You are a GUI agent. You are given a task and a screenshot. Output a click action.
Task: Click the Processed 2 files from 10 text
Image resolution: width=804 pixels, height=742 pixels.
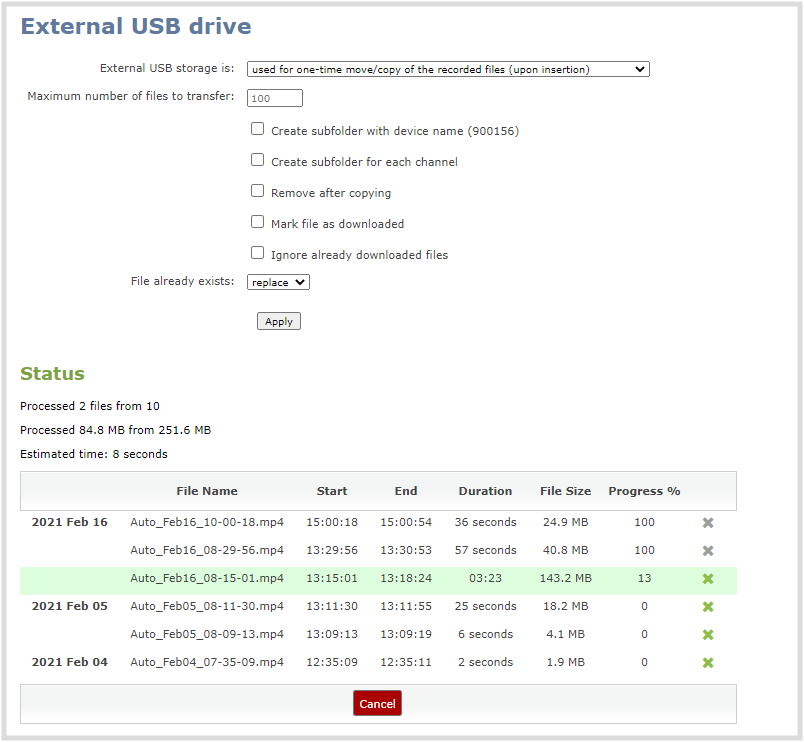click(x=90, y=406)
